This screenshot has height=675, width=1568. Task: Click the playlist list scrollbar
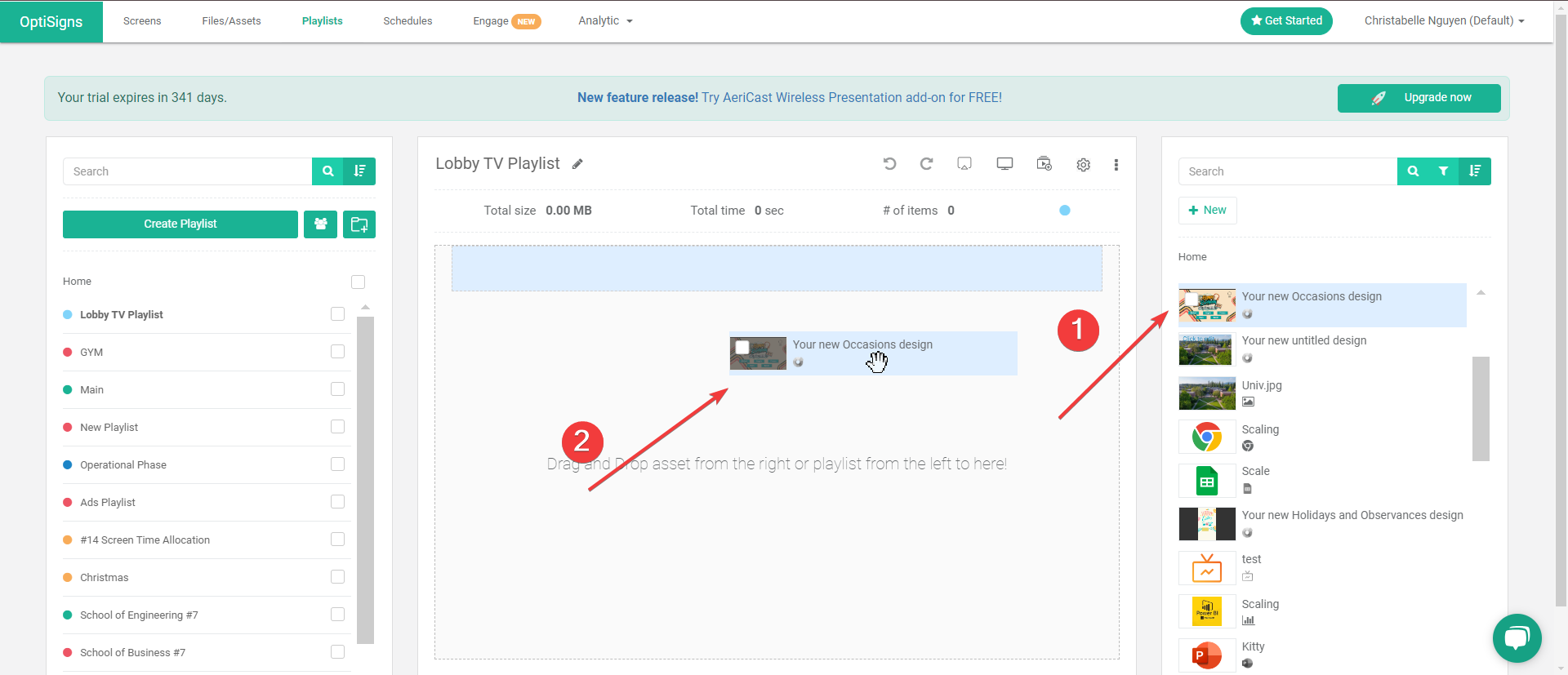pos(365,480)
